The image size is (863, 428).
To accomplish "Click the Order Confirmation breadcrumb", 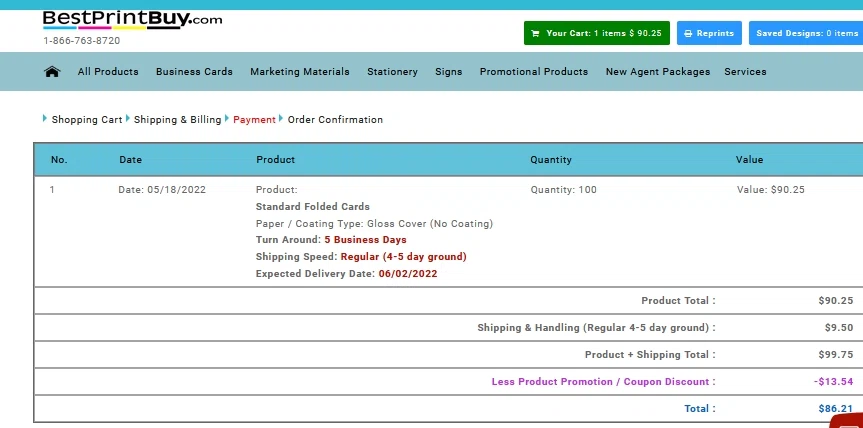I will (x=335, y=119).
